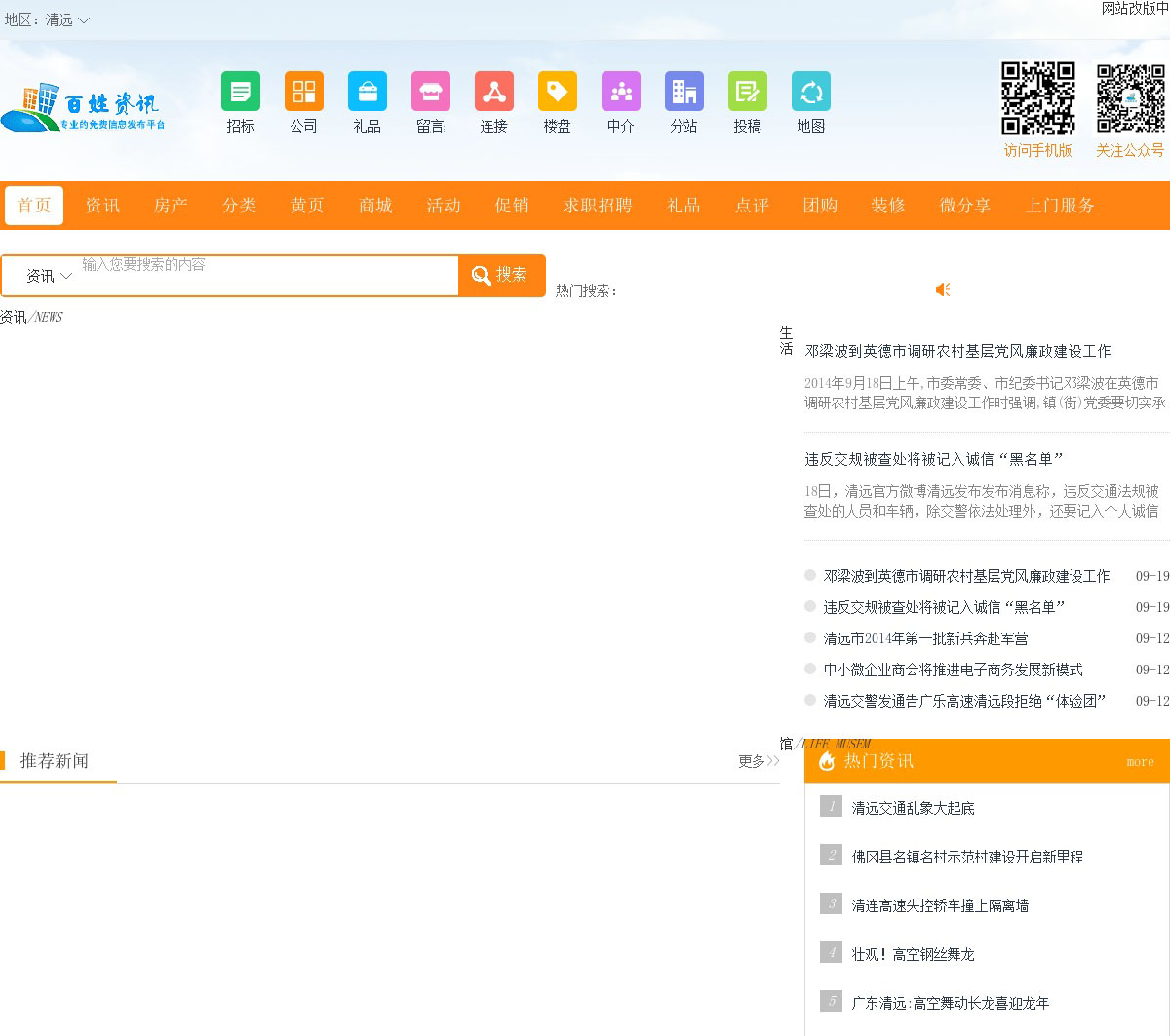This screenshot has height=1036, width=1170.
Task: Open the 求职招聘 navigation tab
Action: click(x=597, y=206)
